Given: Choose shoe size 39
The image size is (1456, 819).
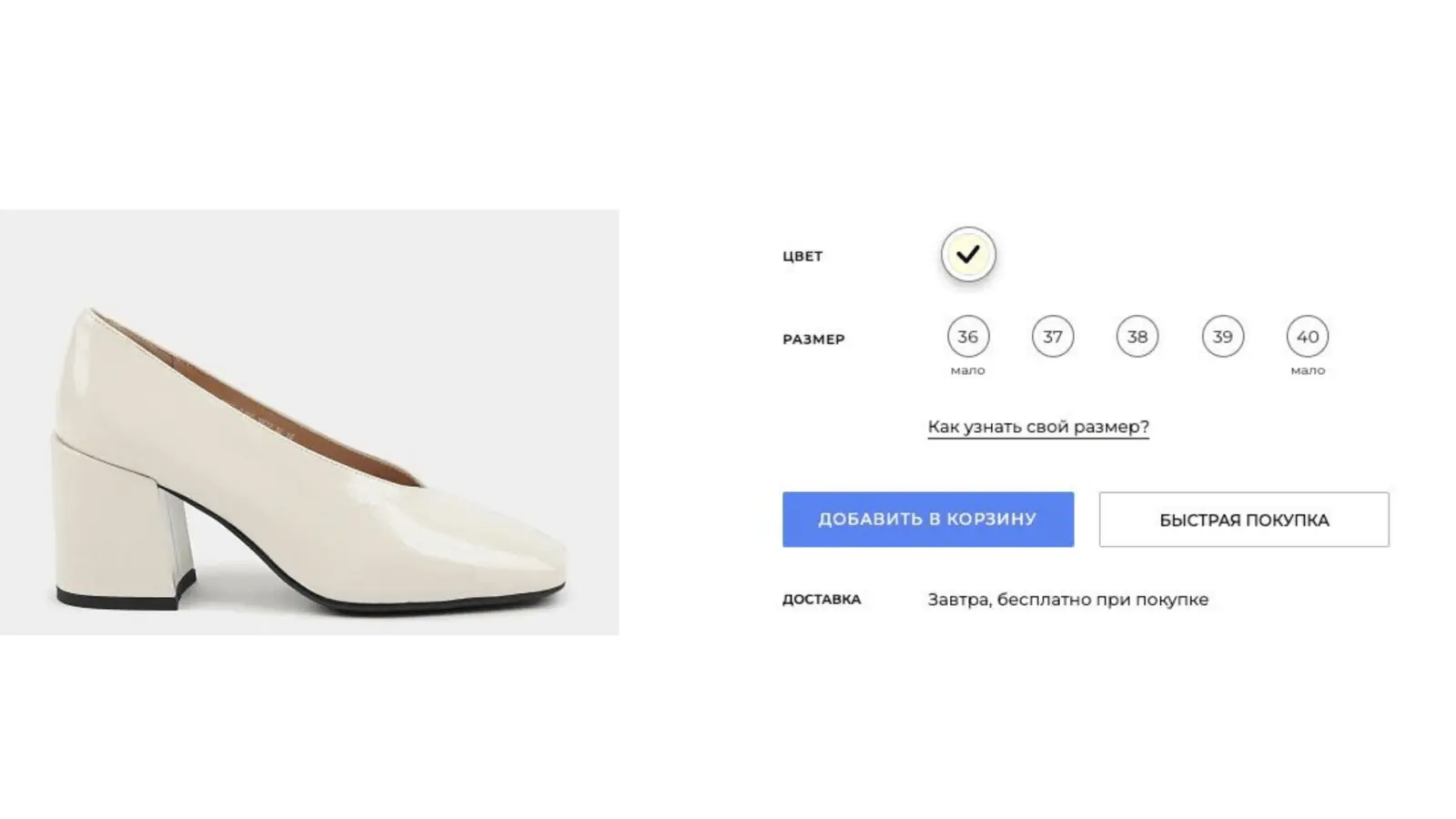Looking at the screenshot, I should [x=1222, y=337].
